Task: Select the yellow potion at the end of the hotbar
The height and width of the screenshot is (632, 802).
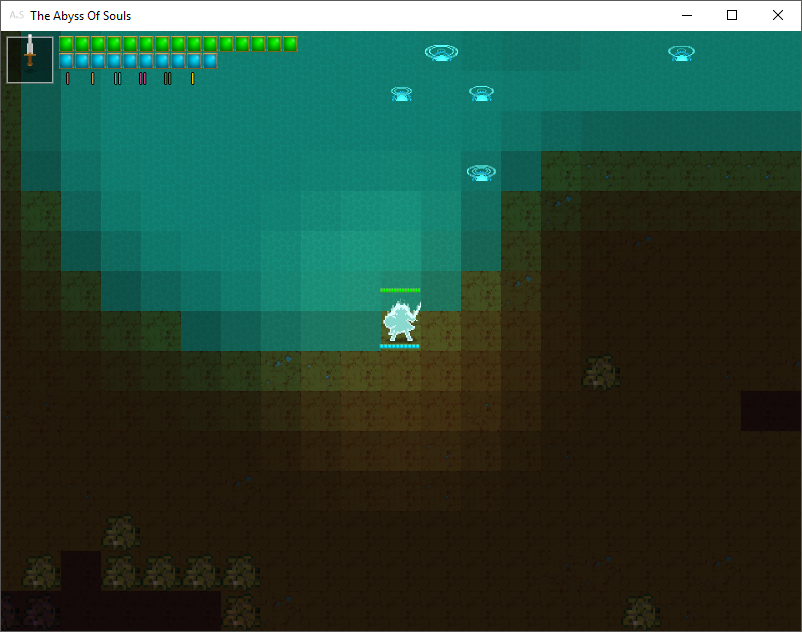Action: tap(192, 78)
